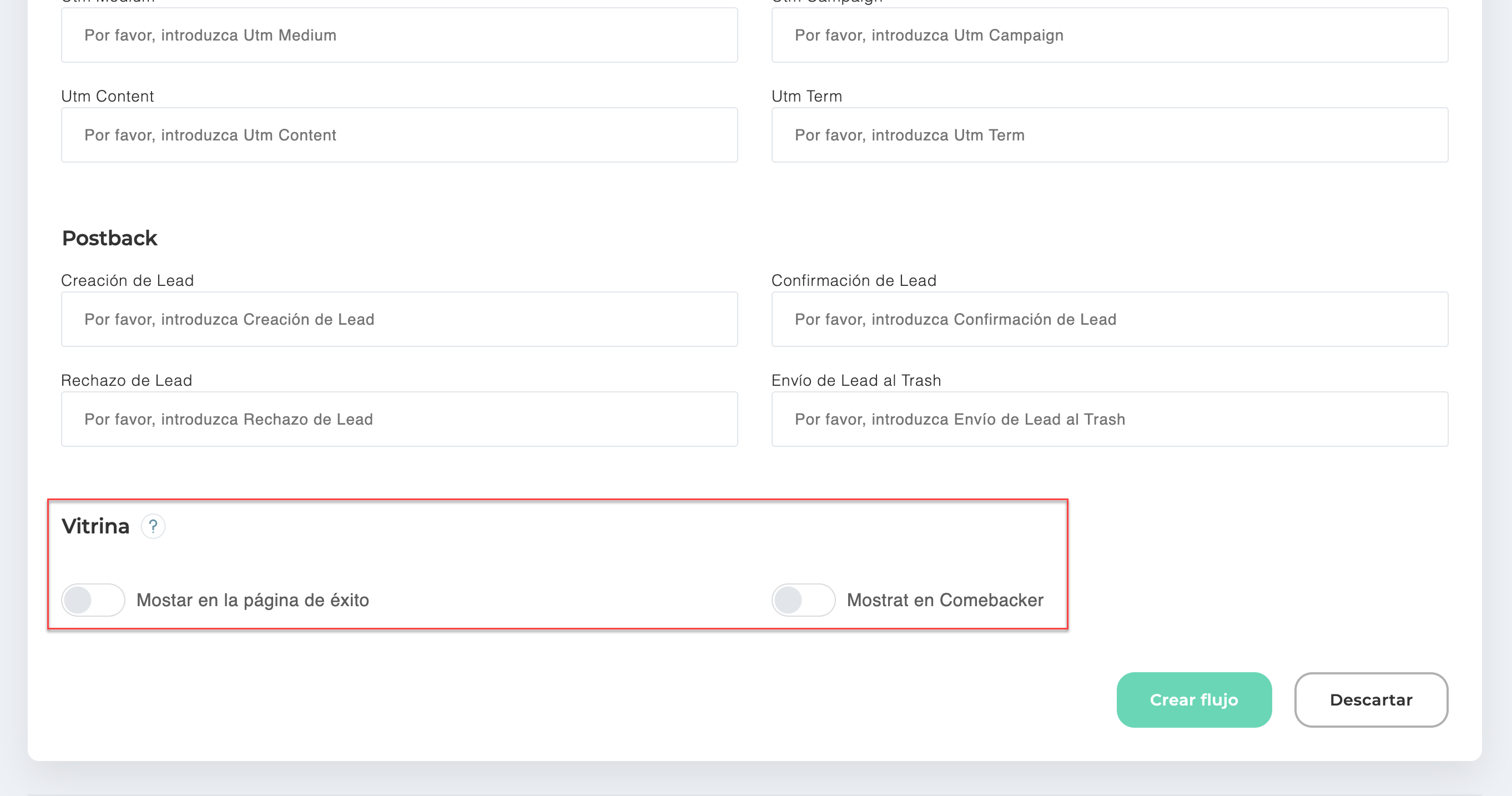Click into the Utm Term text box
This screenshot has height=796, width=1512.
point(1110,135)
